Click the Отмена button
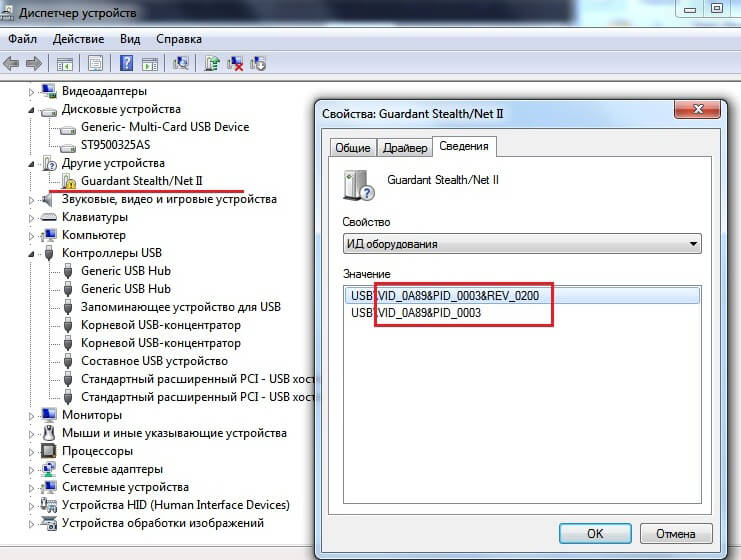 [676, 534]
